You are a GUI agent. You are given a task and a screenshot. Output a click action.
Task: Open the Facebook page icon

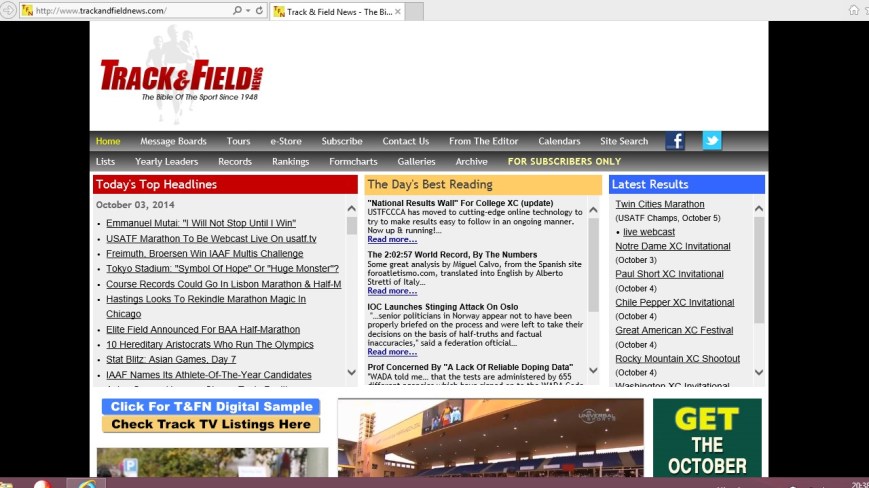click(x=675, y=141)
